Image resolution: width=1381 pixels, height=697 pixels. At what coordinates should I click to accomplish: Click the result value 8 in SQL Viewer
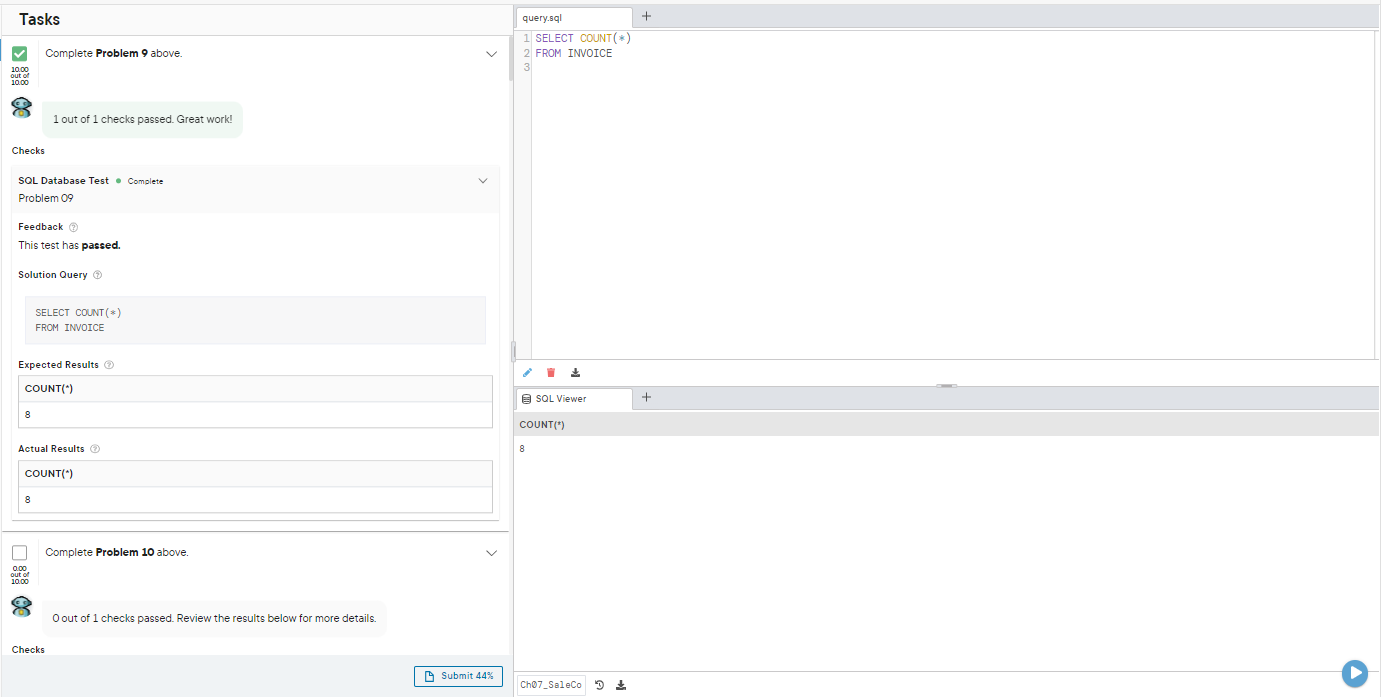click(522, 449)
